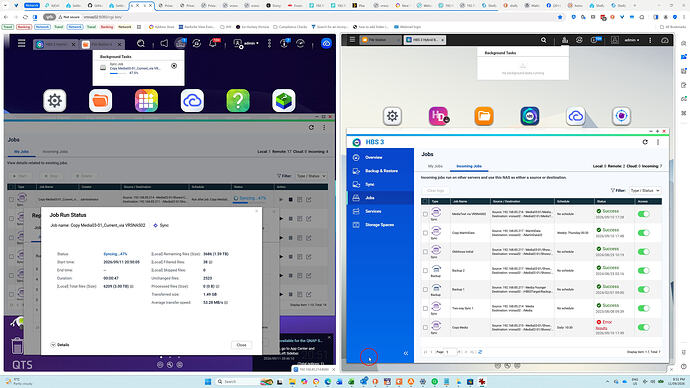Bookmark this page with the browser star

coord(560,17)
